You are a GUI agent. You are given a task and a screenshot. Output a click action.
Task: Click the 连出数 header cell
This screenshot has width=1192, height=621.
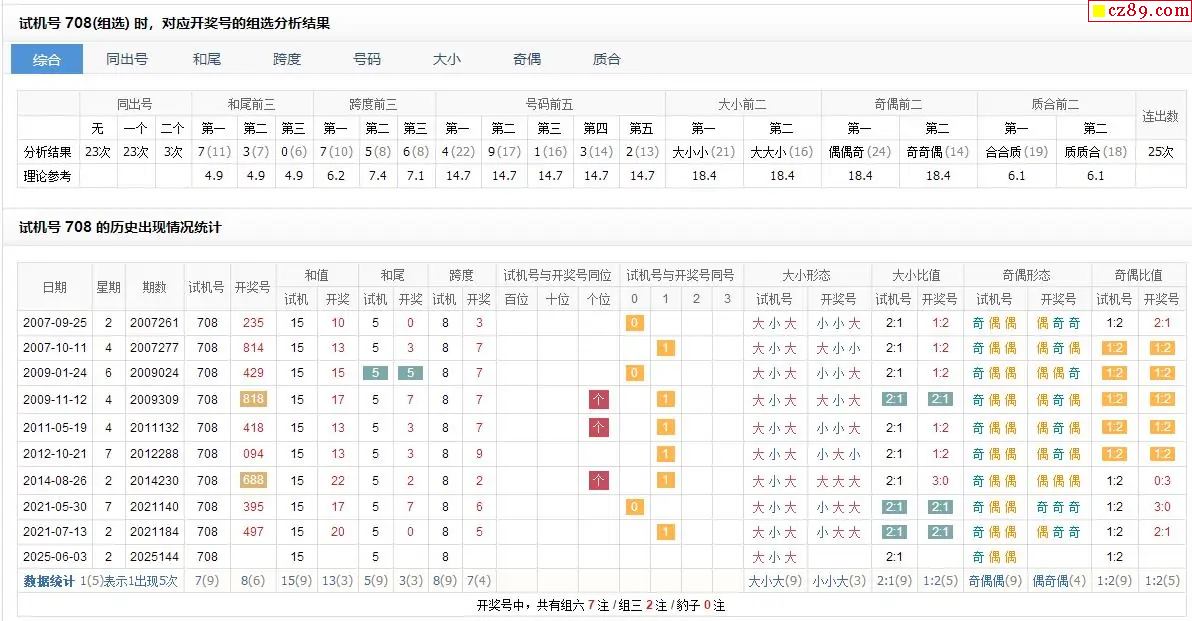(x=1160, y=116)
